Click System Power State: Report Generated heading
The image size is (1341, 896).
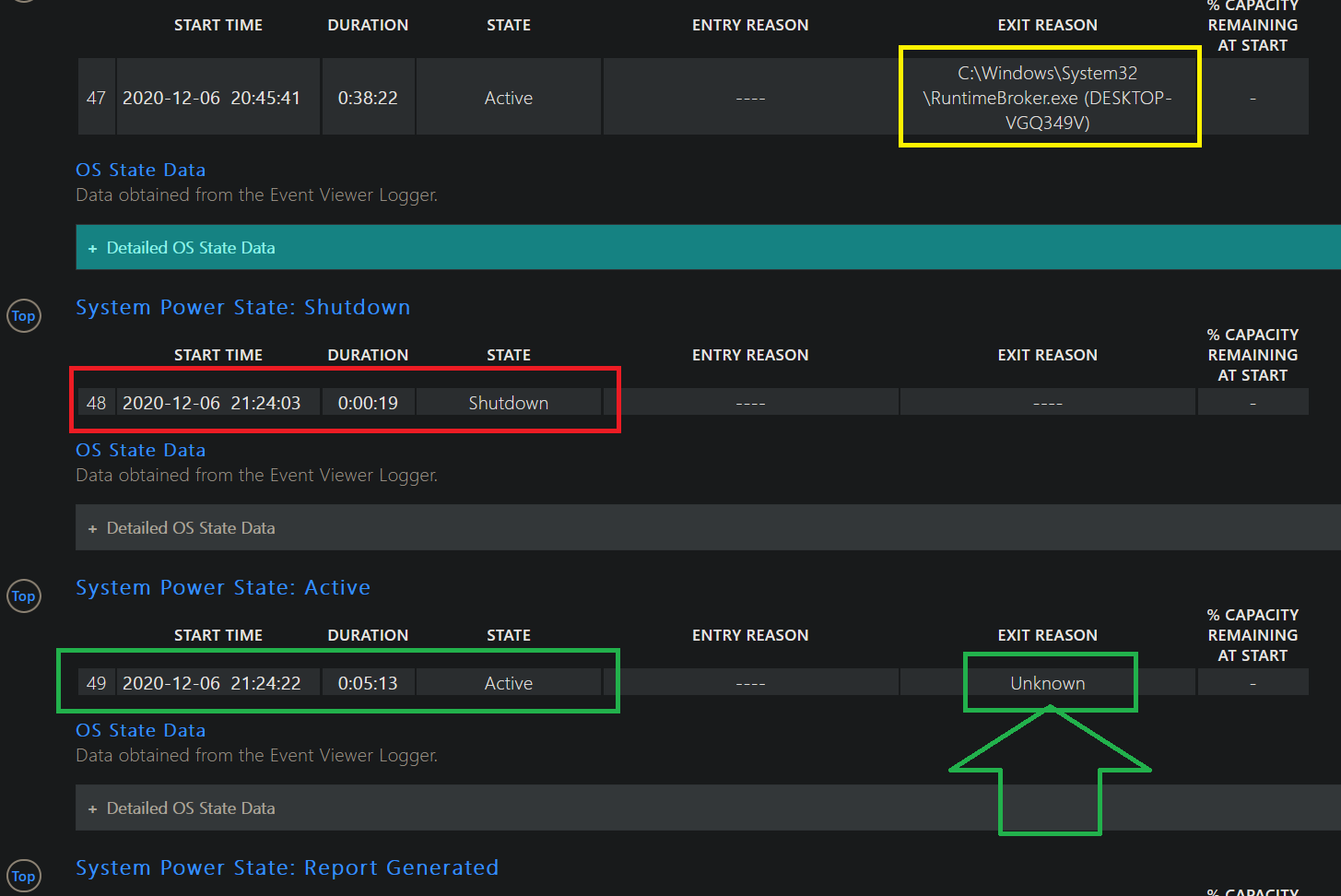tap(288, 867)
